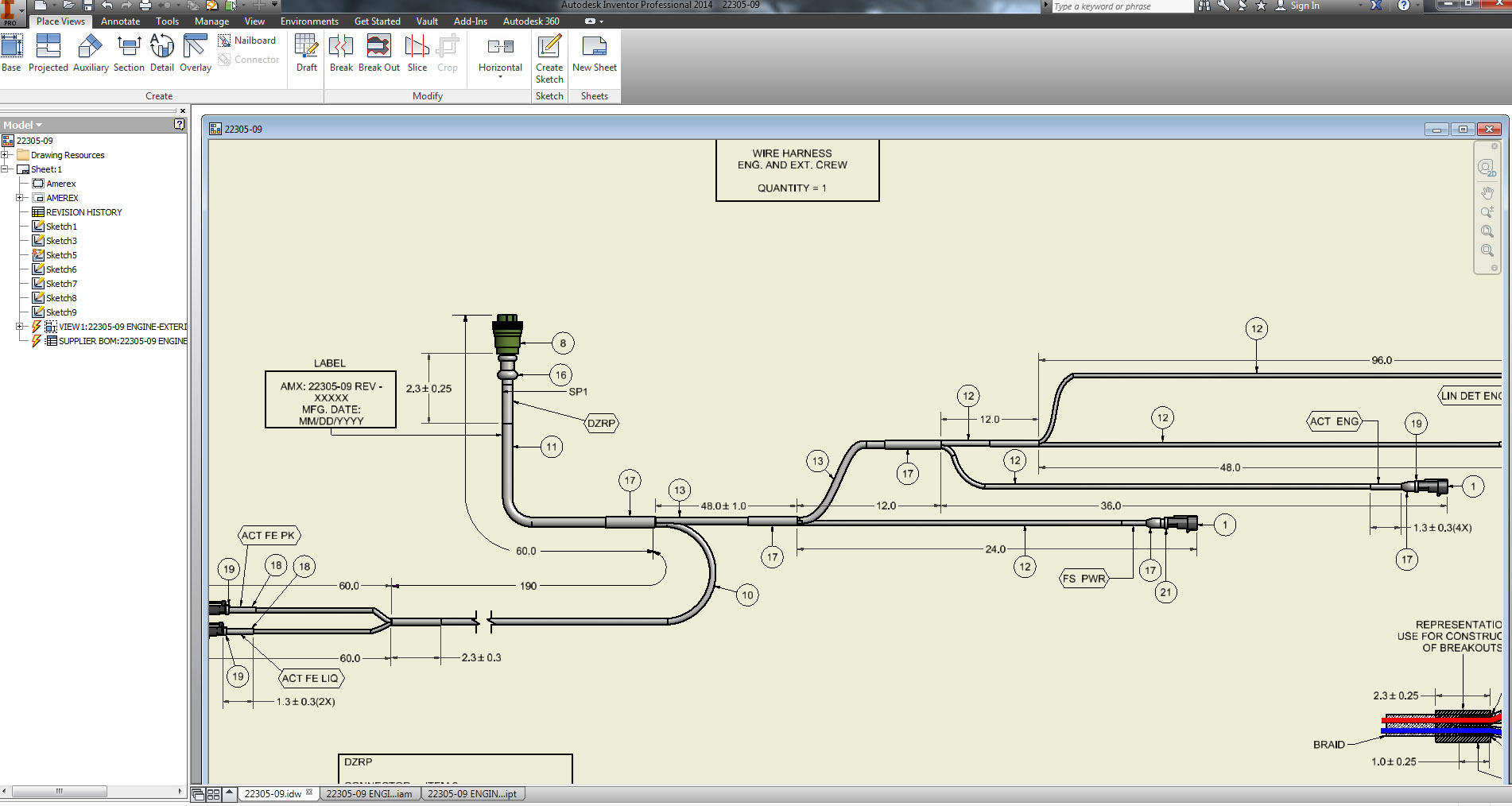Open the Help question mark icon

[x=1404, y=6]
